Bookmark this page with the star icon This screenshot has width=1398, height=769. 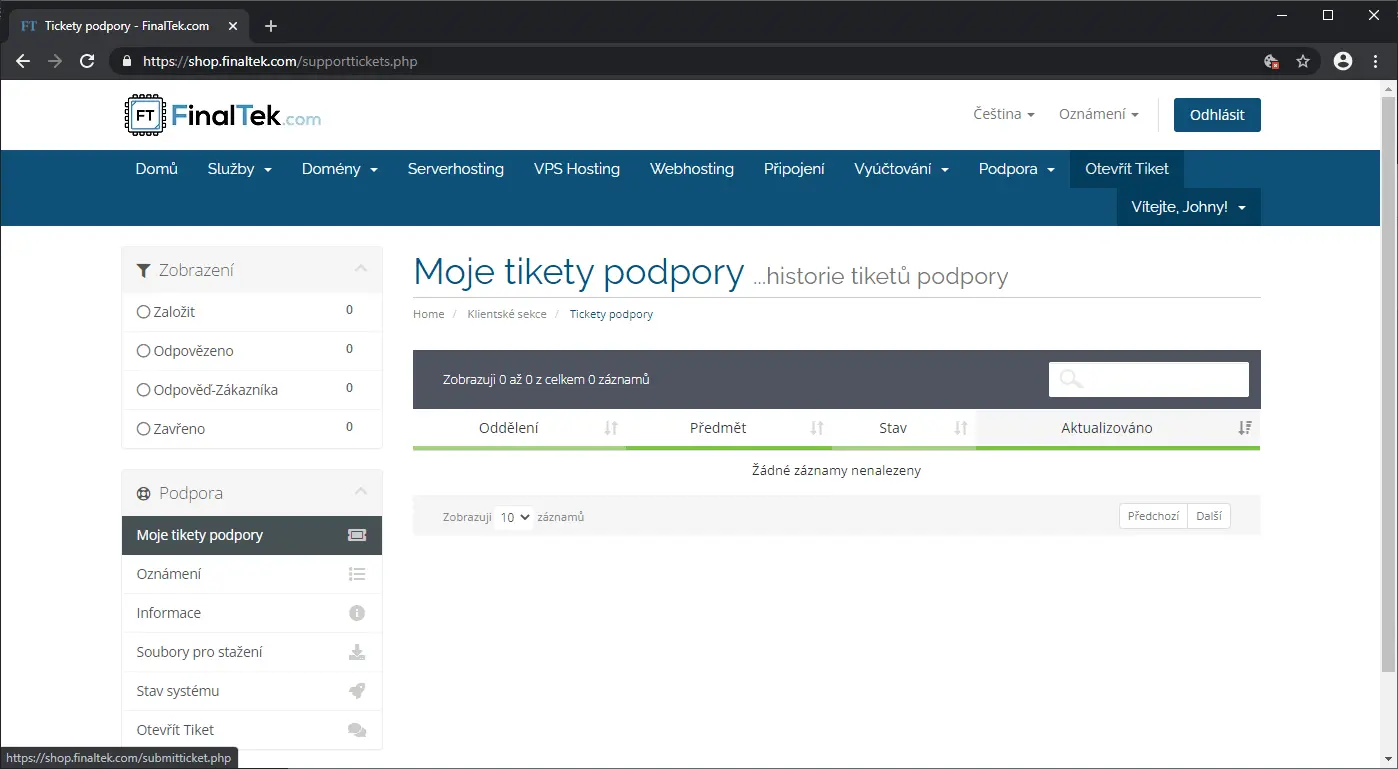click(1303, 61)
